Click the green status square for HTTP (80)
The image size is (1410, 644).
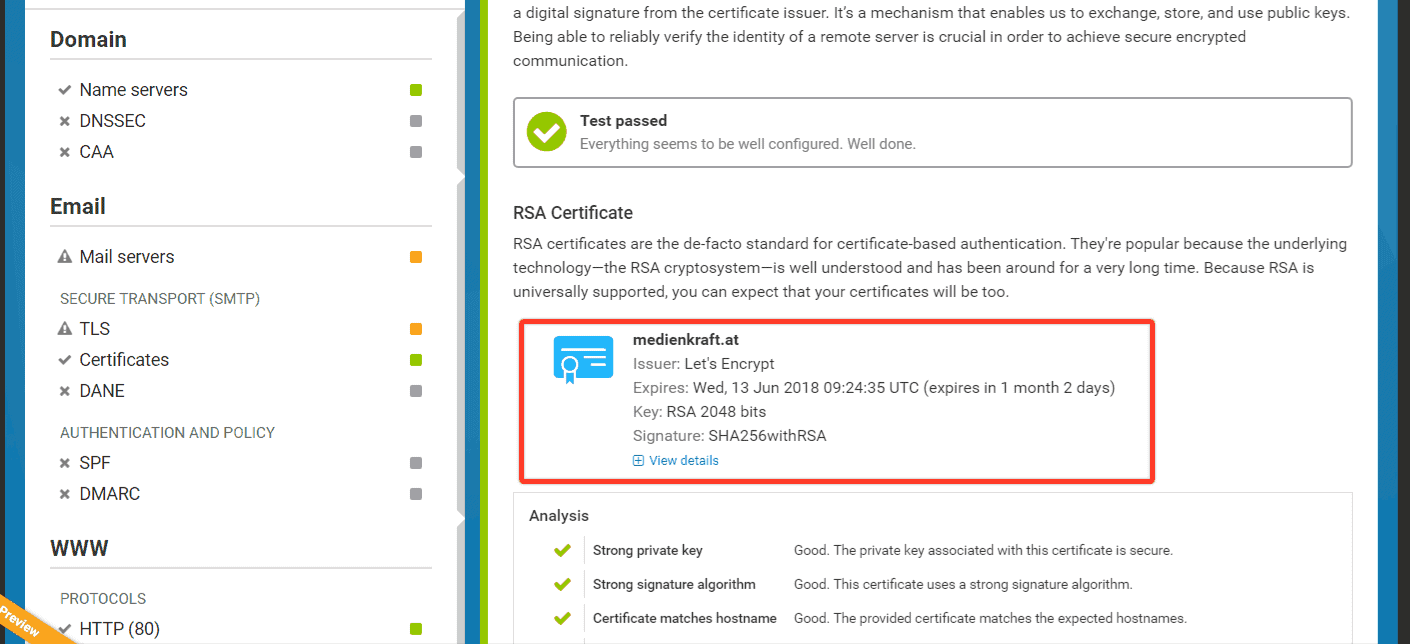click(x=416, y=629)
